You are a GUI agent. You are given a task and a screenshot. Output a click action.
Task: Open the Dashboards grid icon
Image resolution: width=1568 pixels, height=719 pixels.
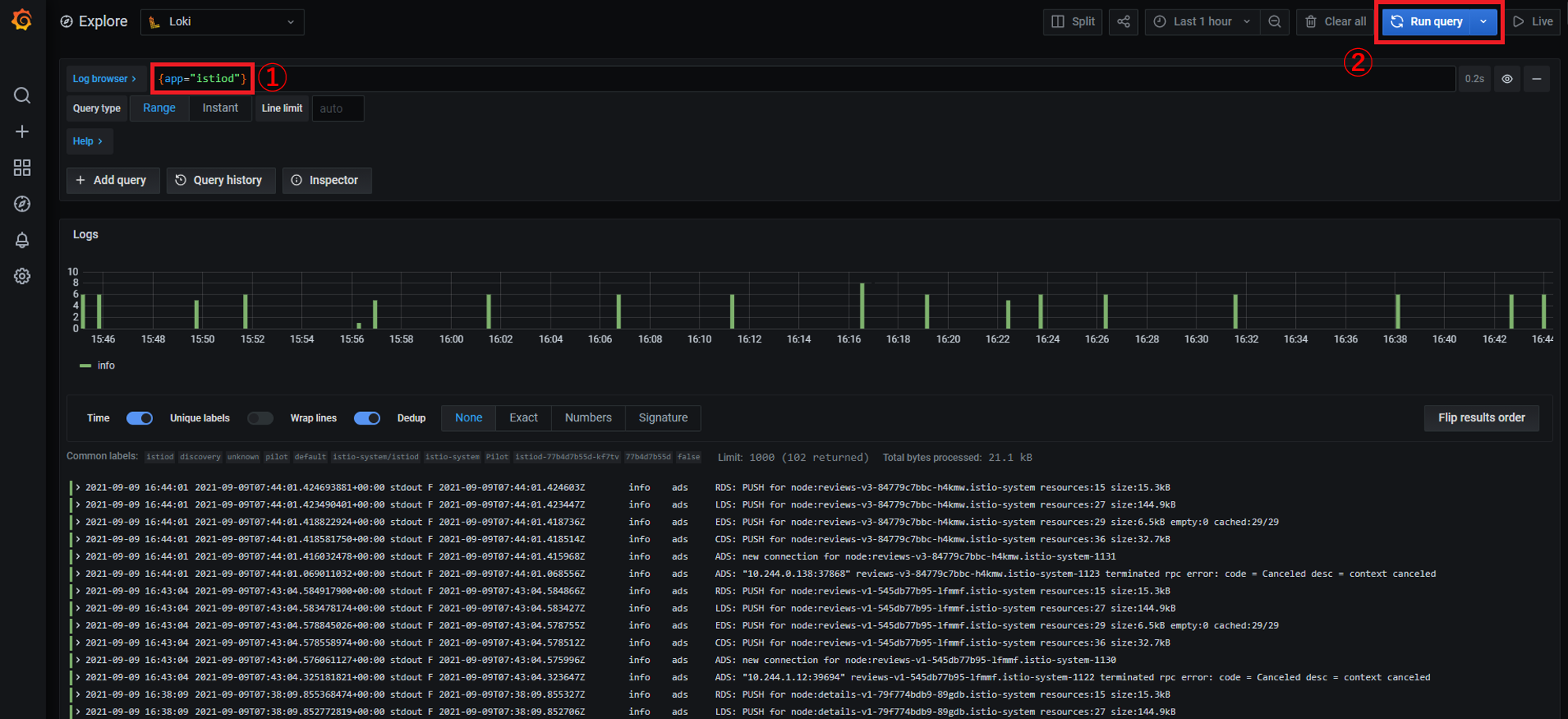22,167
